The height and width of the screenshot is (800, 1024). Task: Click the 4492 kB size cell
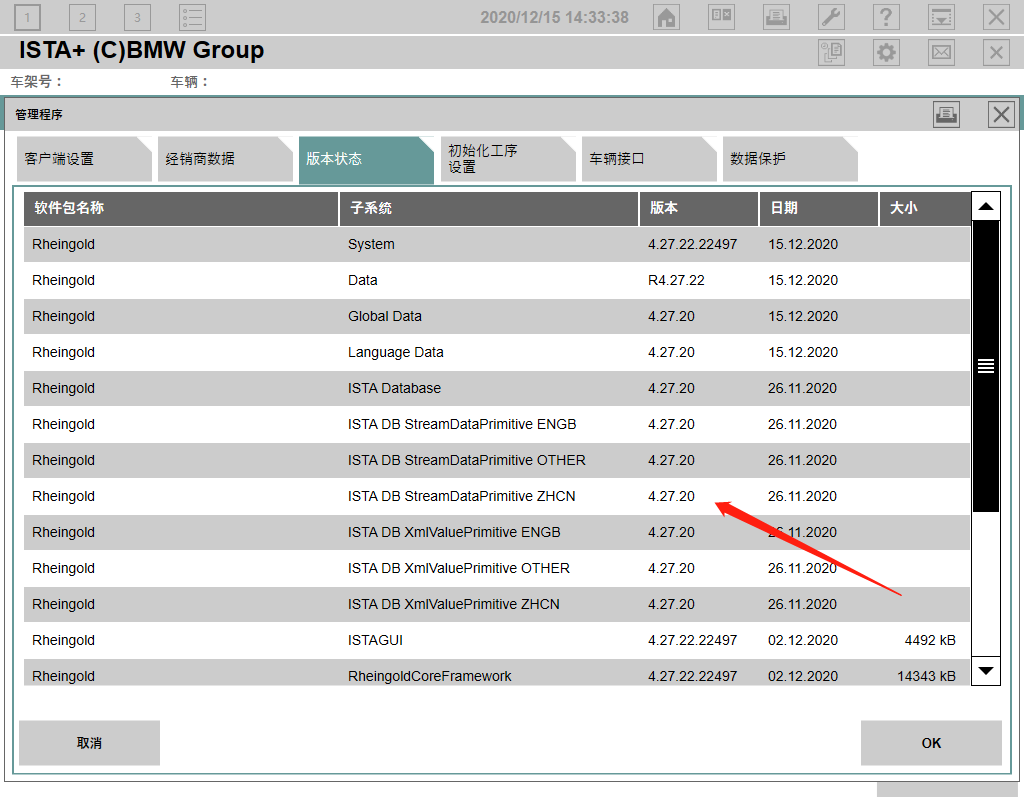pyautogui.click(x=930, y=640)
